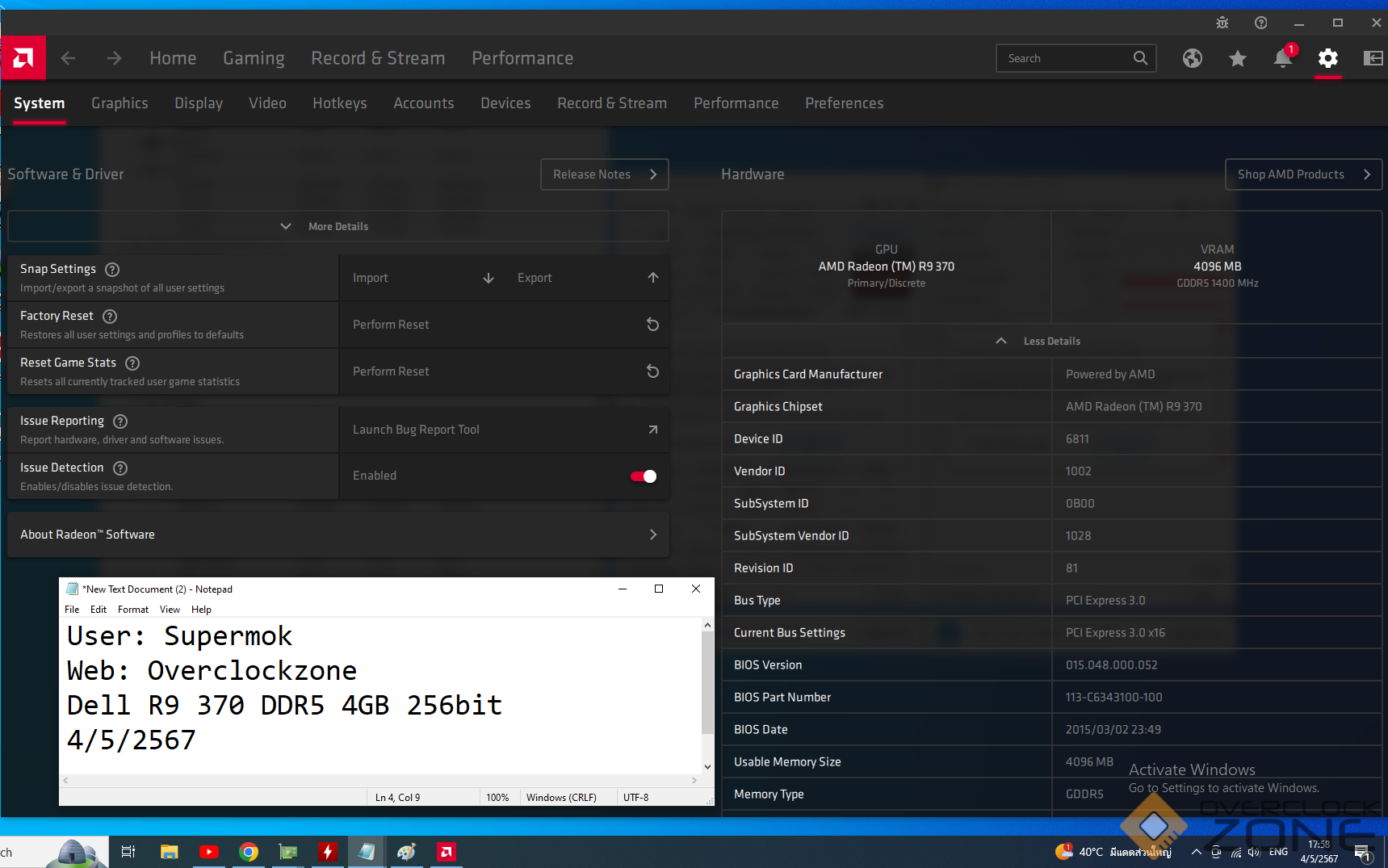Open the notifications bell icon
The height and width of the screenshot is (868, 1388).
pyautogui.click(x=1282, y=58)
